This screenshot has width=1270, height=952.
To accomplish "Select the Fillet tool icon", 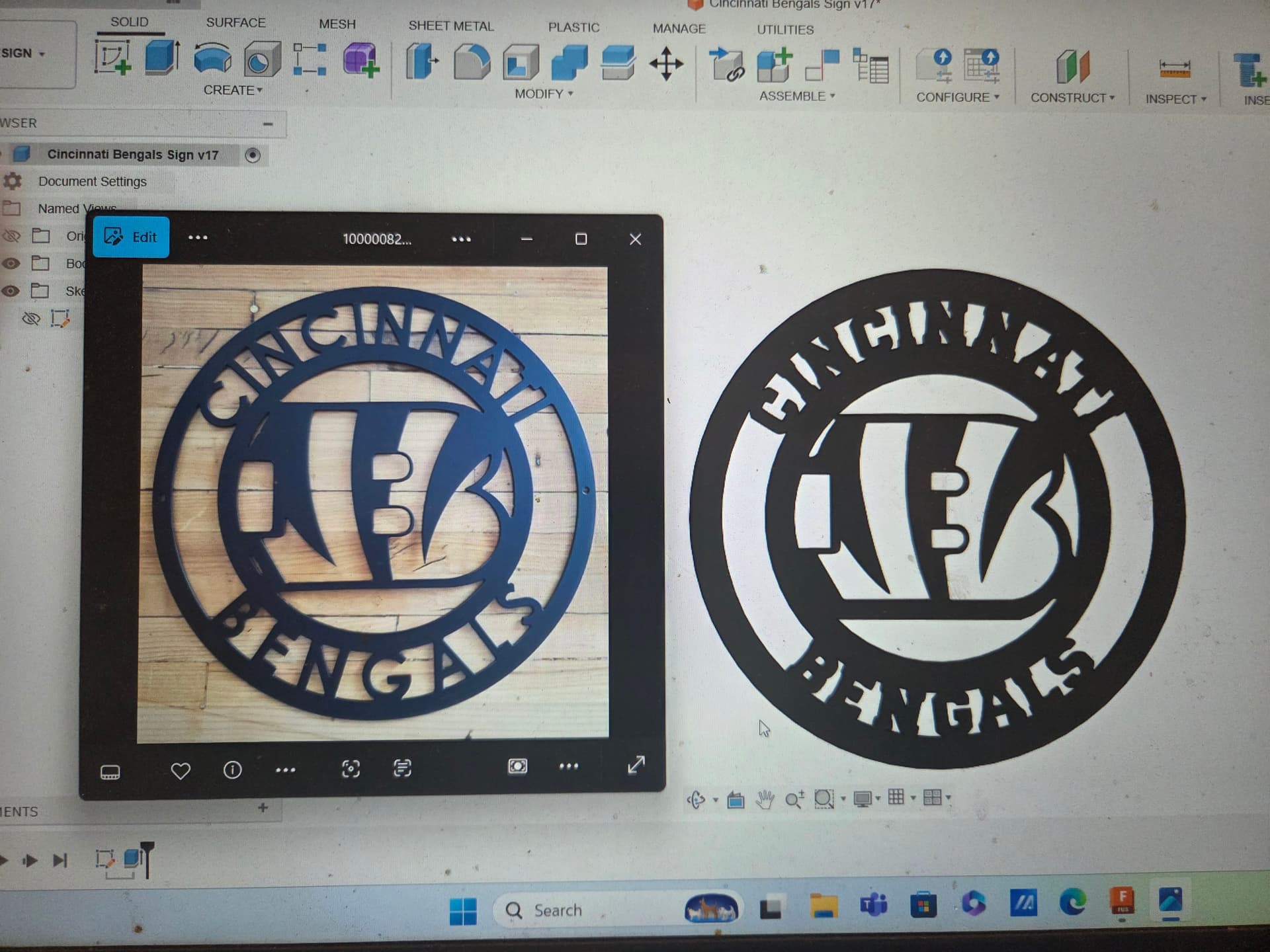I will click(x=471, y=63).
